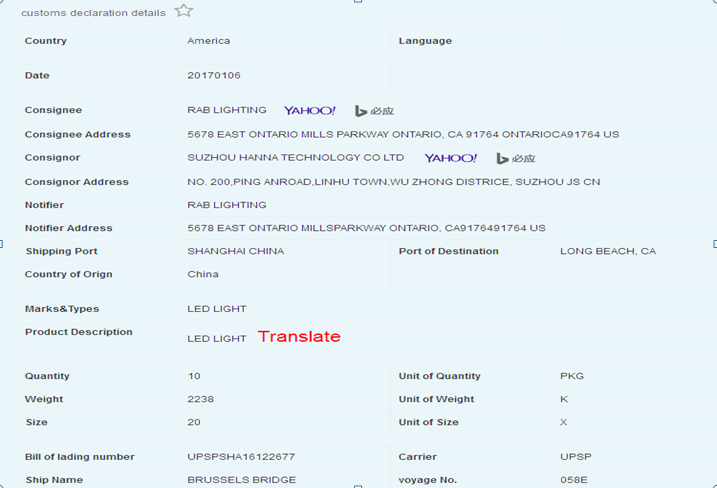Viewport: 717px width, 488px height.
Task: Click the consignor name SUZHOU HANNA TECHNOLOGY
Action: 296,158
